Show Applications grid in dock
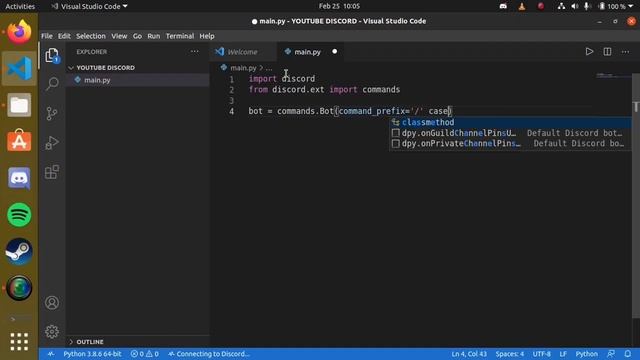This screenshot has width=640, height=360. pos(19,341)
